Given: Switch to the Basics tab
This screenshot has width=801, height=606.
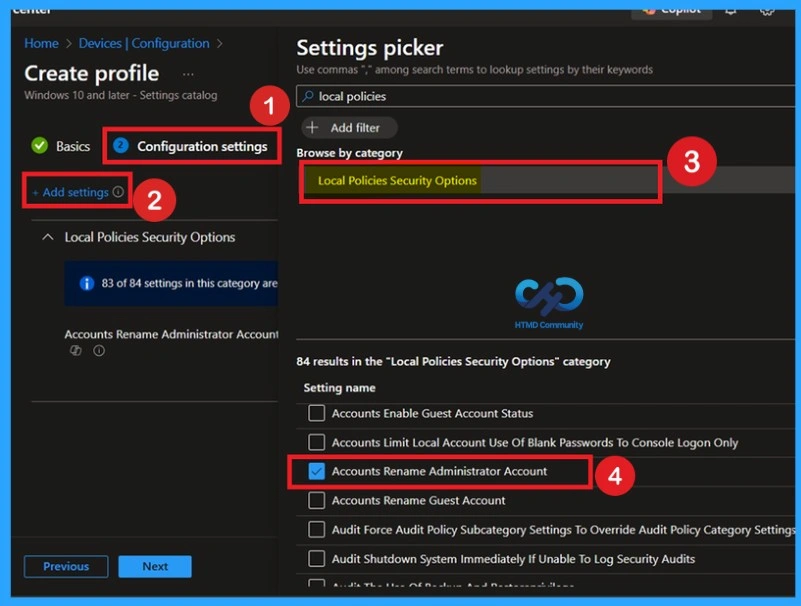Looking at the screenshot, I should coord(71,146).
